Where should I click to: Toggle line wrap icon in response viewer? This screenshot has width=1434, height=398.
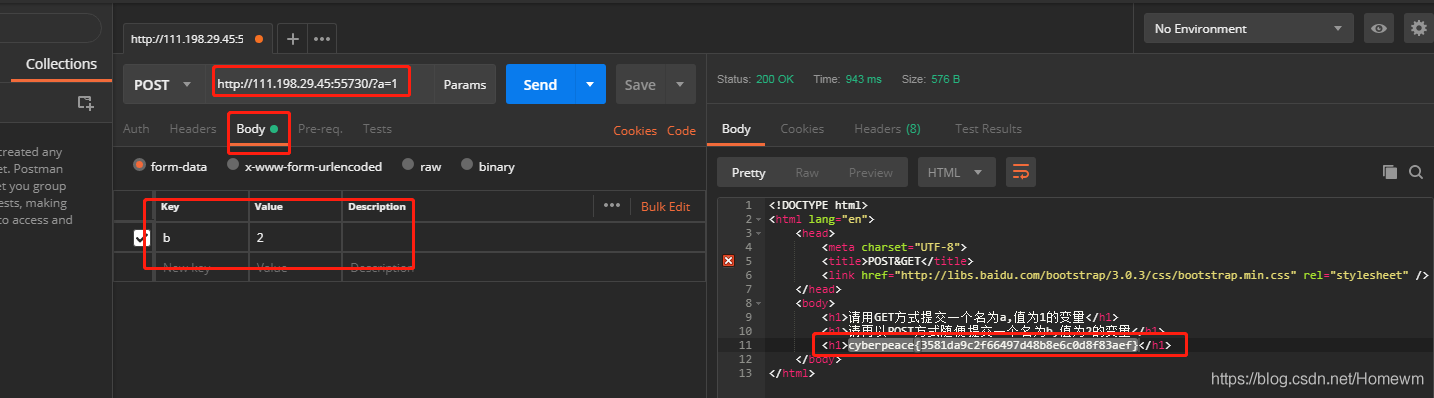[1021, 172]
